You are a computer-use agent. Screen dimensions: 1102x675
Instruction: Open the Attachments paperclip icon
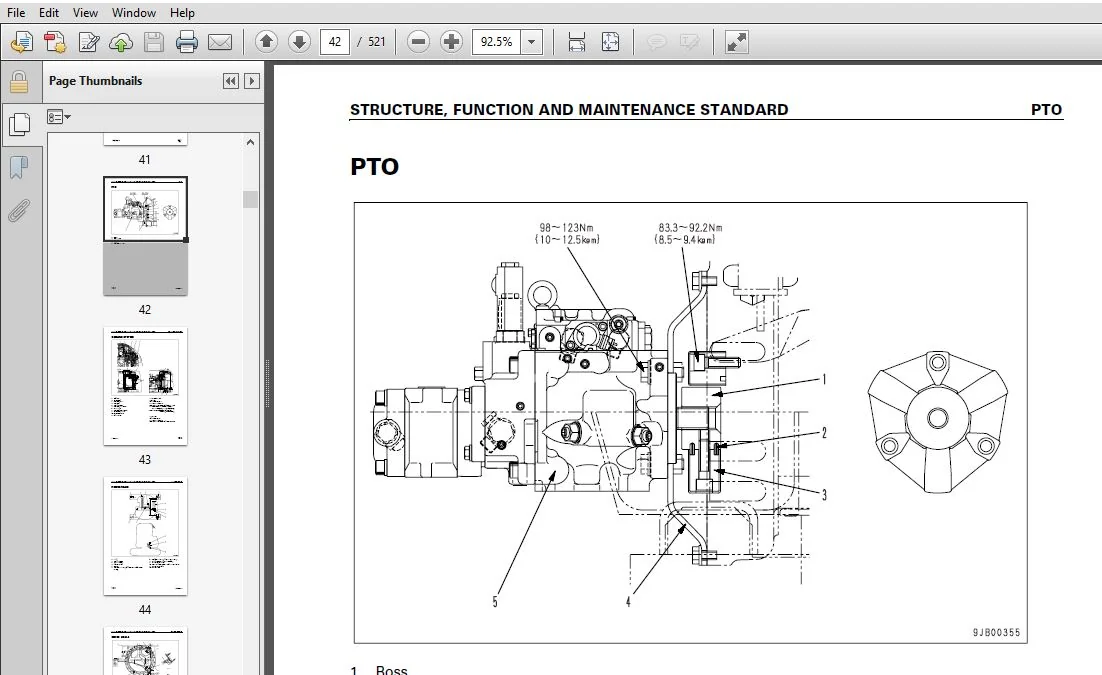pos(19,210)
